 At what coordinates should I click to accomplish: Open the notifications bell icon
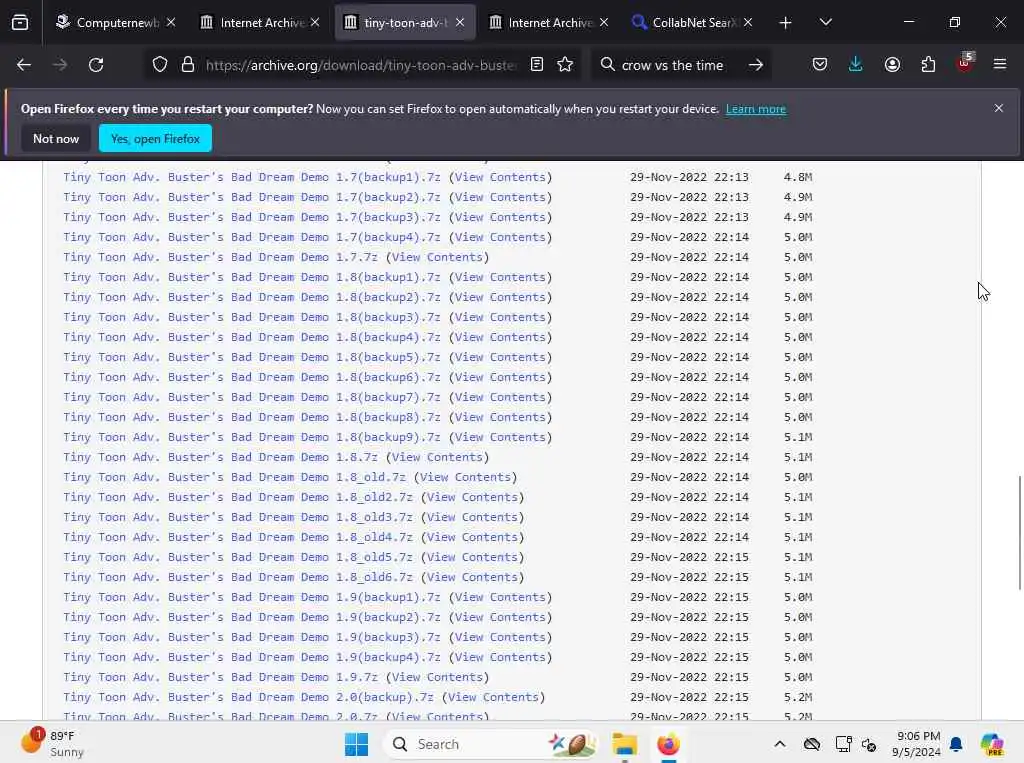(x=956, y=744)
